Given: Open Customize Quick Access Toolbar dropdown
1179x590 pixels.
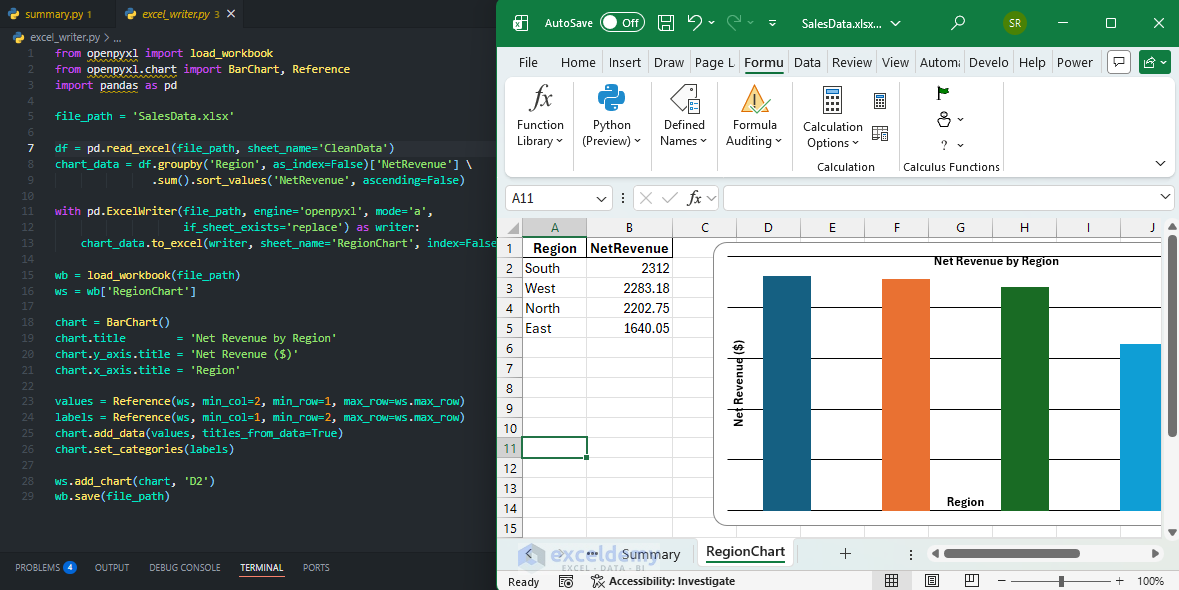Looking at the screenshot, I should [772, 23].
